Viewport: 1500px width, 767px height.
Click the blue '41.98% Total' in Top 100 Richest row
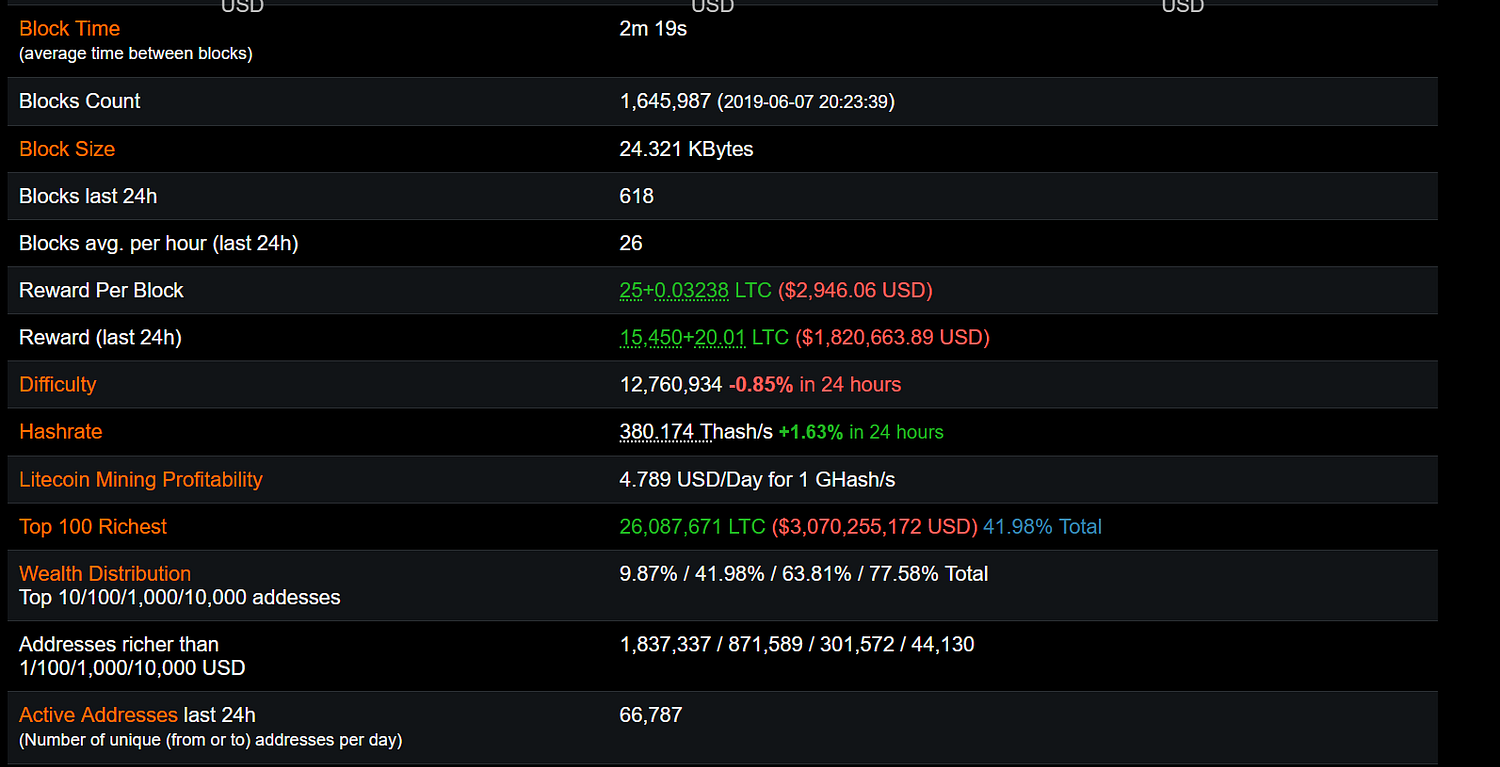(1043, 527)
